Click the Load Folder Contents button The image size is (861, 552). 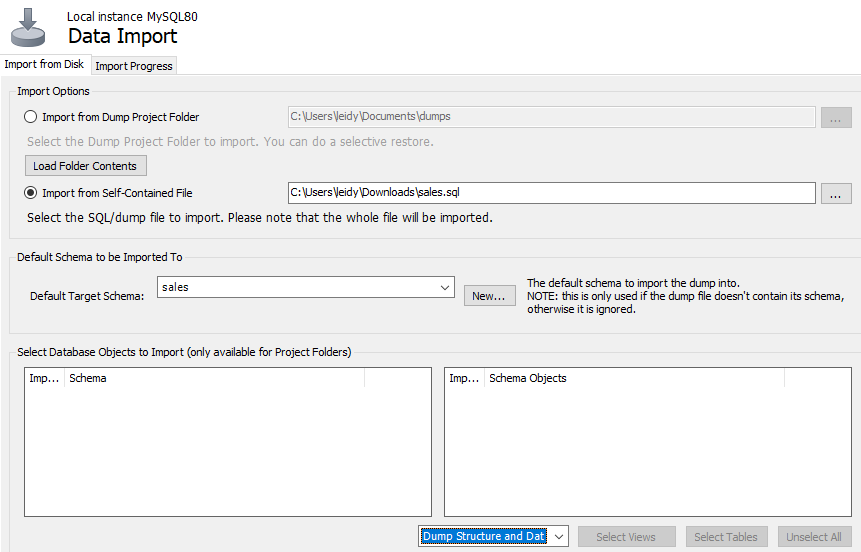point(85,166)
